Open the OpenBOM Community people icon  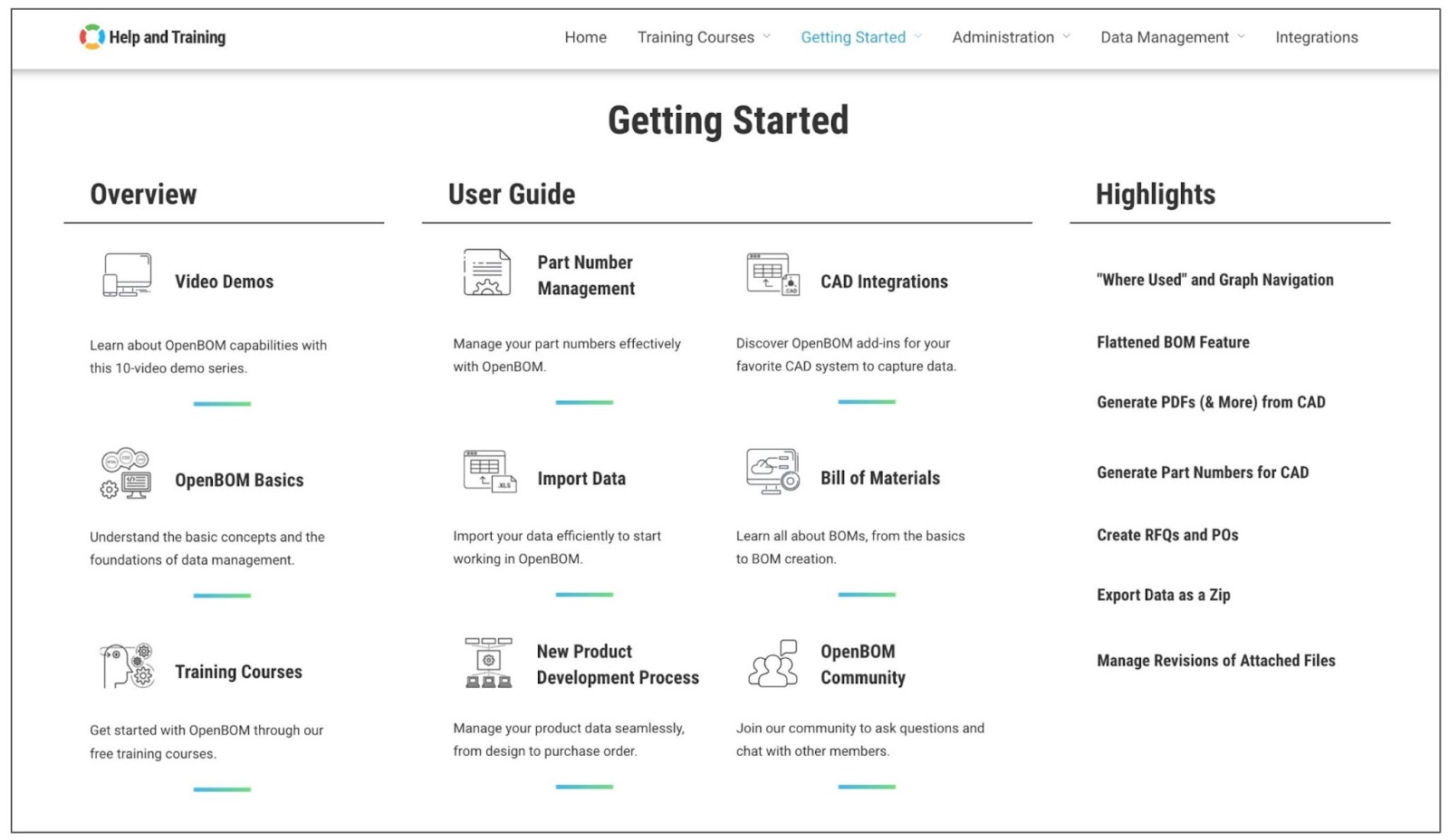[773, 663]
